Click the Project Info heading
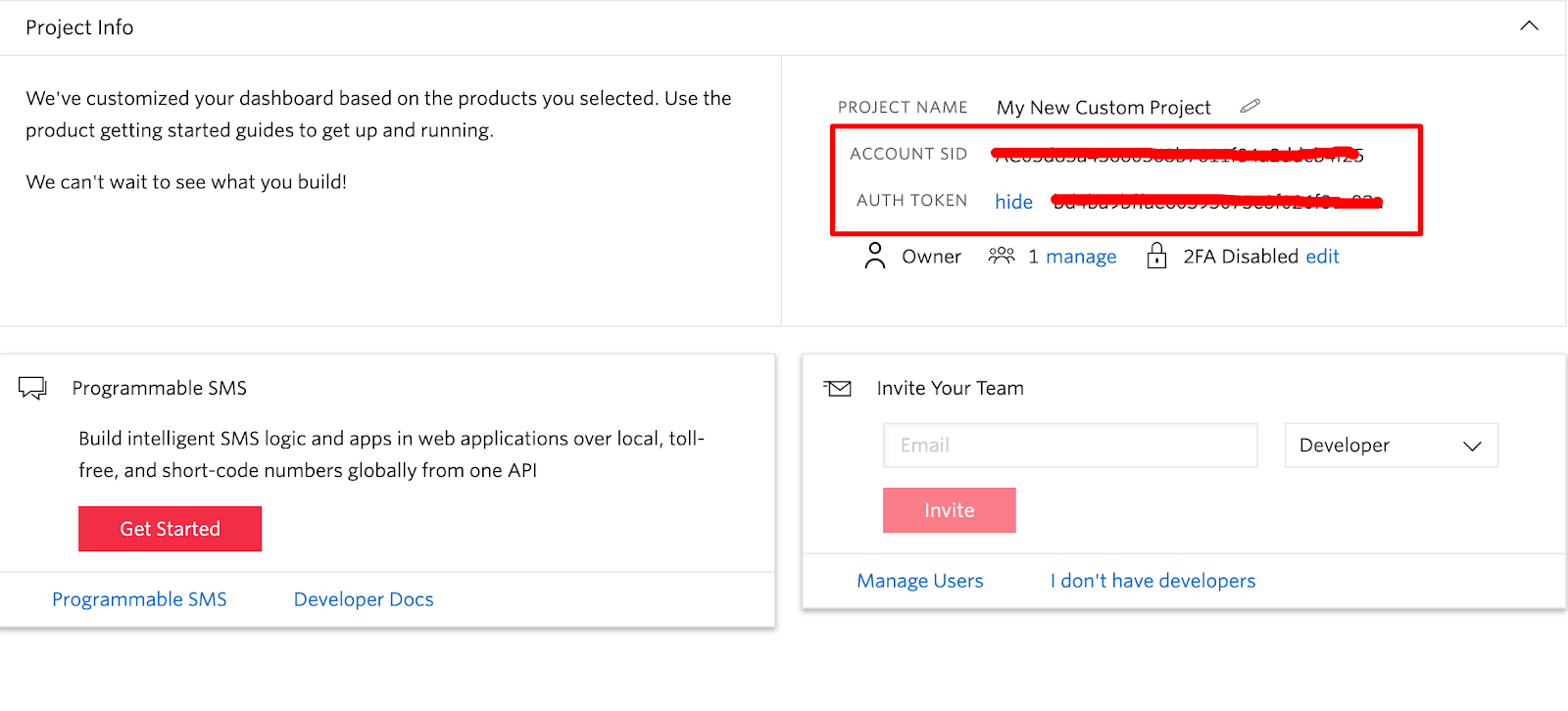The image size is (1568, 711). (x=79, y=27)
